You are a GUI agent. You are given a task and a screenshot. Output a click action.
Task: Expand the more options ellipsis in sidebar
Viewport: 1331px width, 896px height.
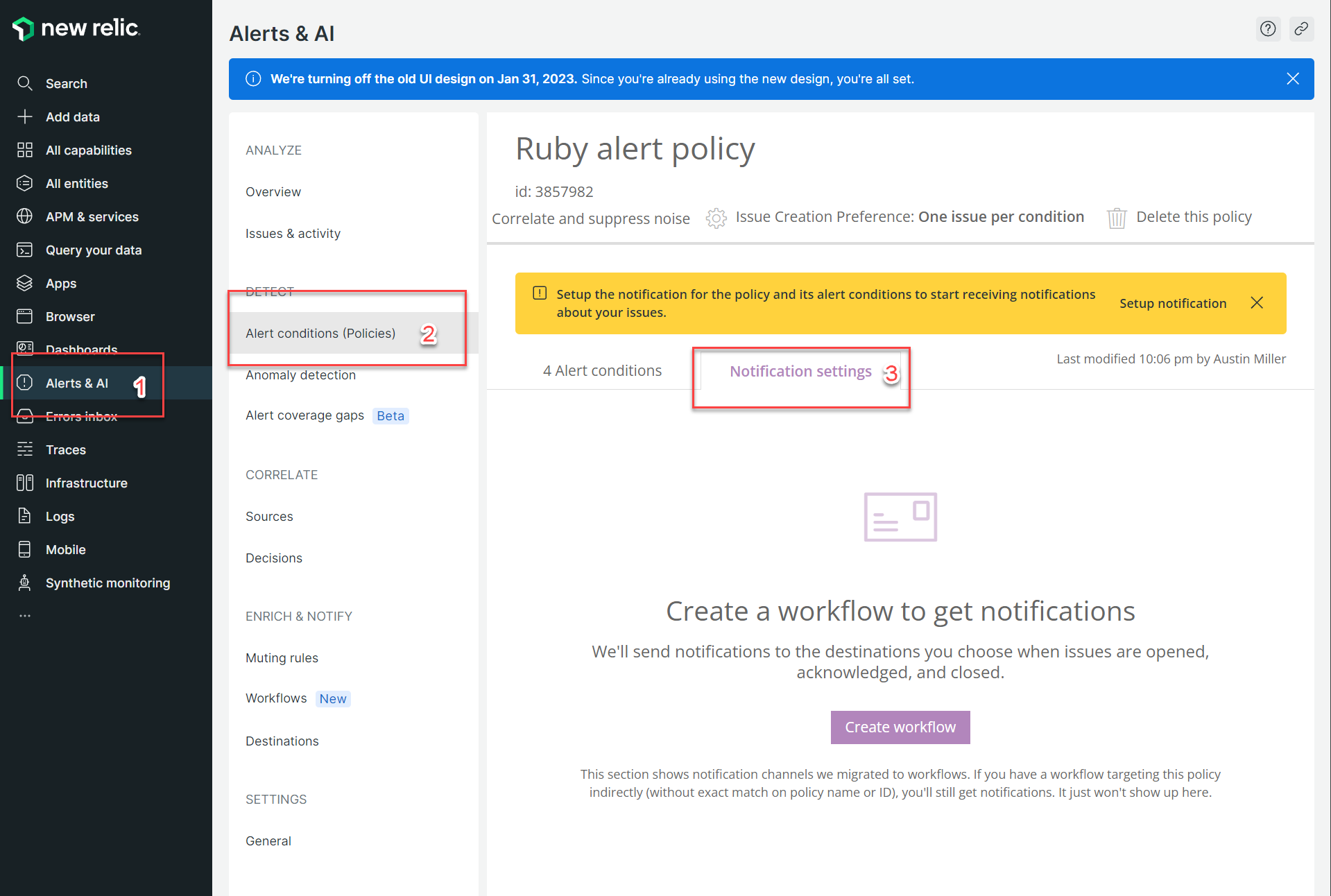point(25,616)
